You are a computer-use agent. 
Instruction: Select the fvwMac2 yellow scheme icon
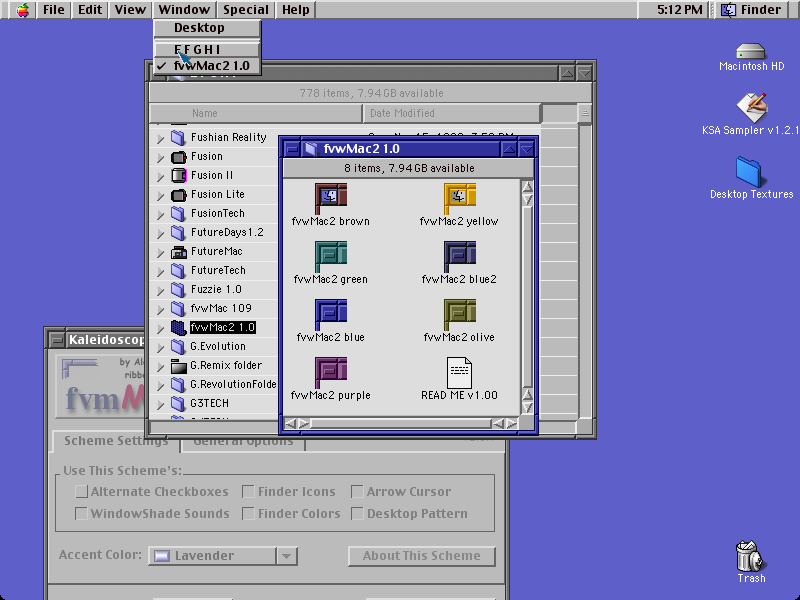[459, 198]
